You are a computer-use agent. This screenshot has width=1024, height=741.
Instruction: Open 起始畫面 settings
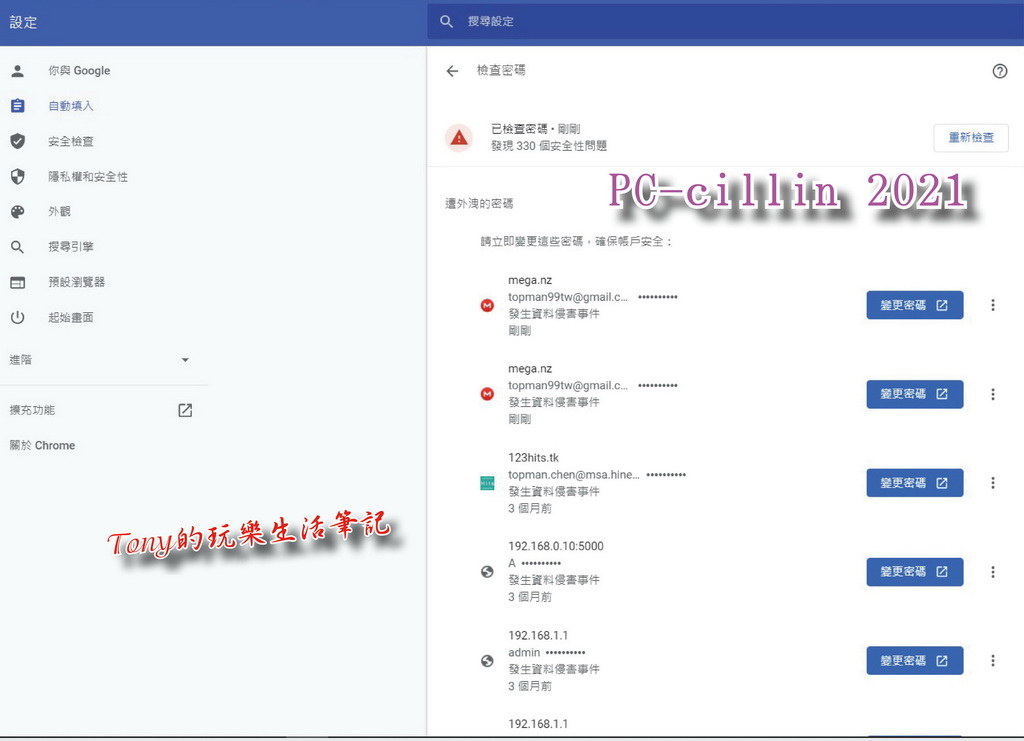[x=71, y=317]
